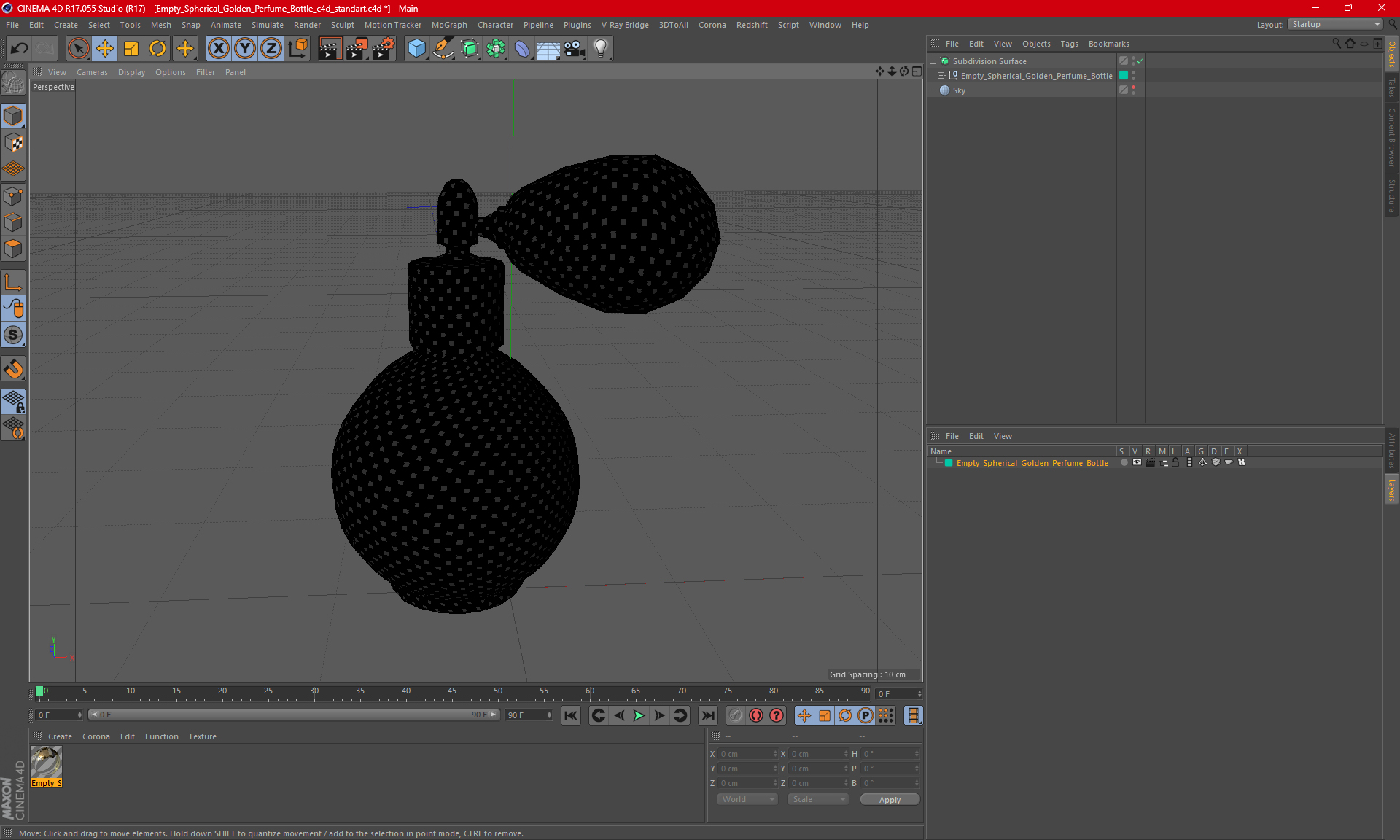The image size is (1400, 840).
Task: Open the Content Browser side tab
Action: 1392,138
